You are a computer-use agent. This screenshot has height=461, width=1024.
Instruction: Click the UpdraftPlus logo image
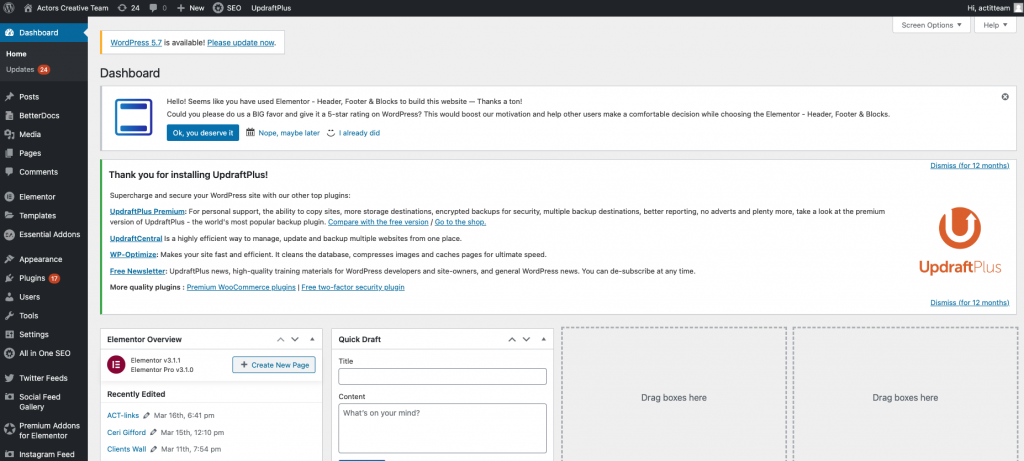(960, 242)
